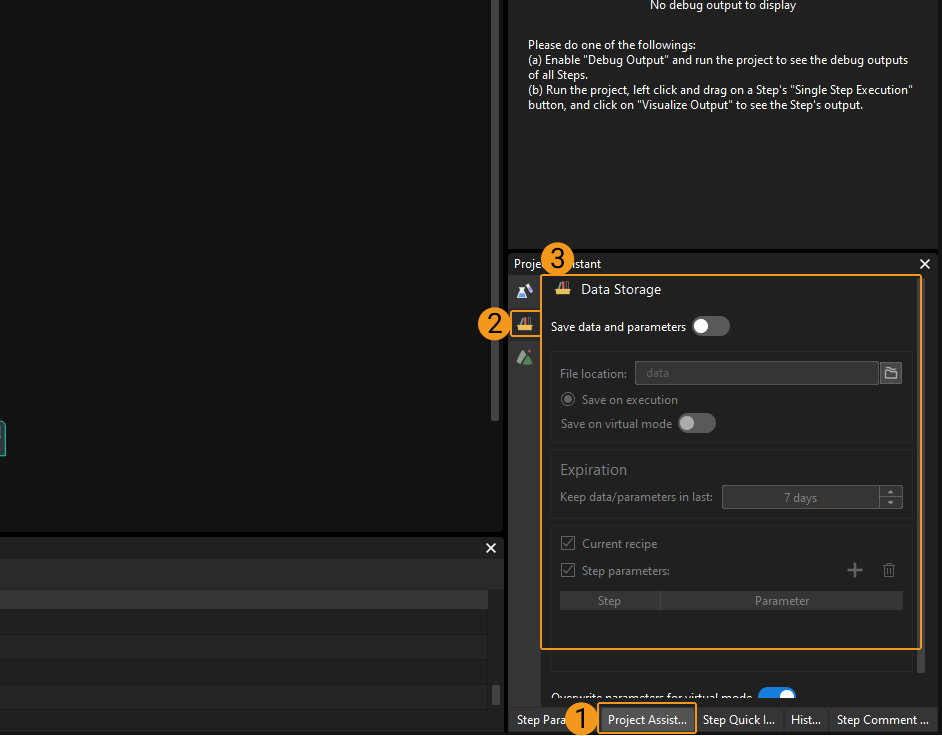This screenshot has height=736, width=942.
Task: Check the Step parameters checkbox
Action: pyautogui.click(x=568, y=570)
